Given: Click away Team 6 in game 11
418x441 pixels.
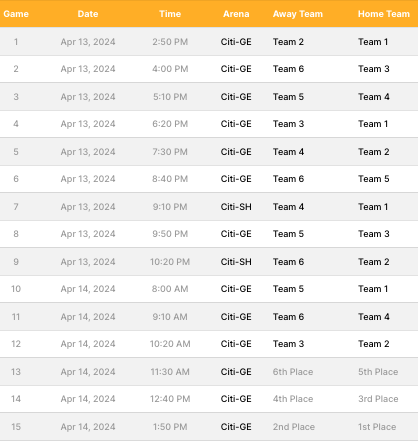Looking at the screenshot, I should (288, 317).
